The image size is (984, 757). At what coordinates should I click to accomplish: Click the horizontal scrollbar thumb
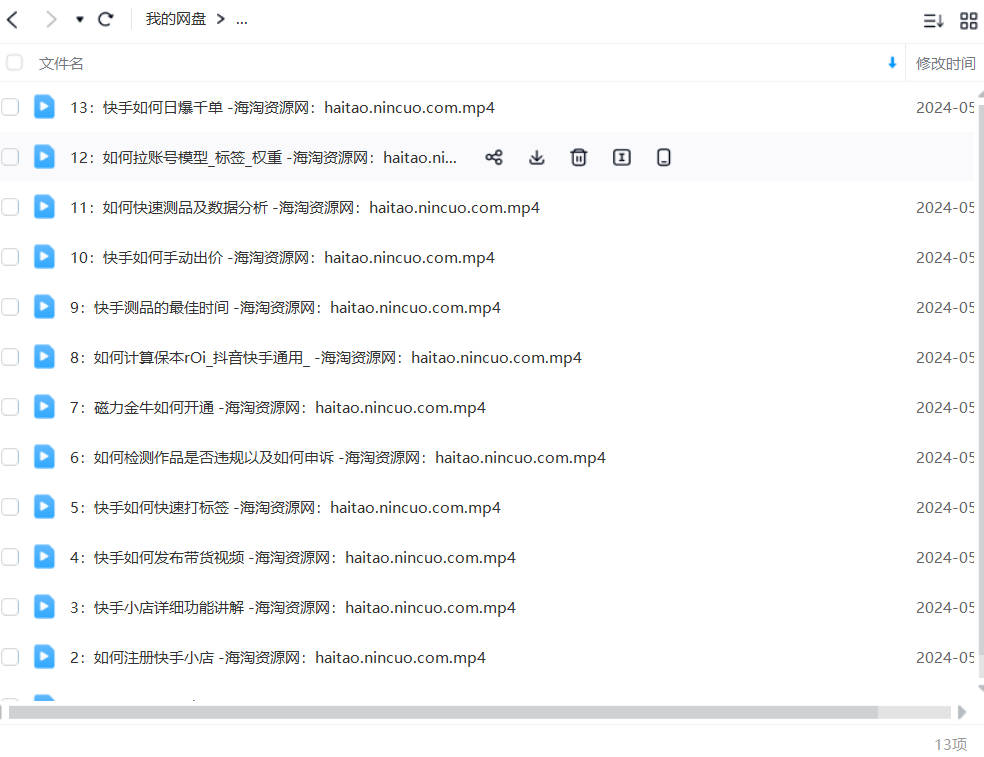pos(443,712)
